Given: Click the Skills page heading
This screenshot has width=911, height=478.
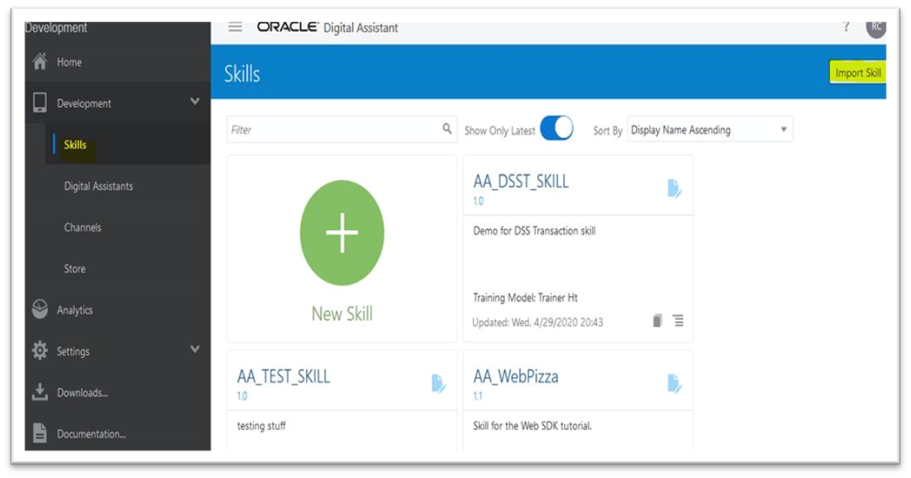Looking at the screenshot, I should coord(242,74).
